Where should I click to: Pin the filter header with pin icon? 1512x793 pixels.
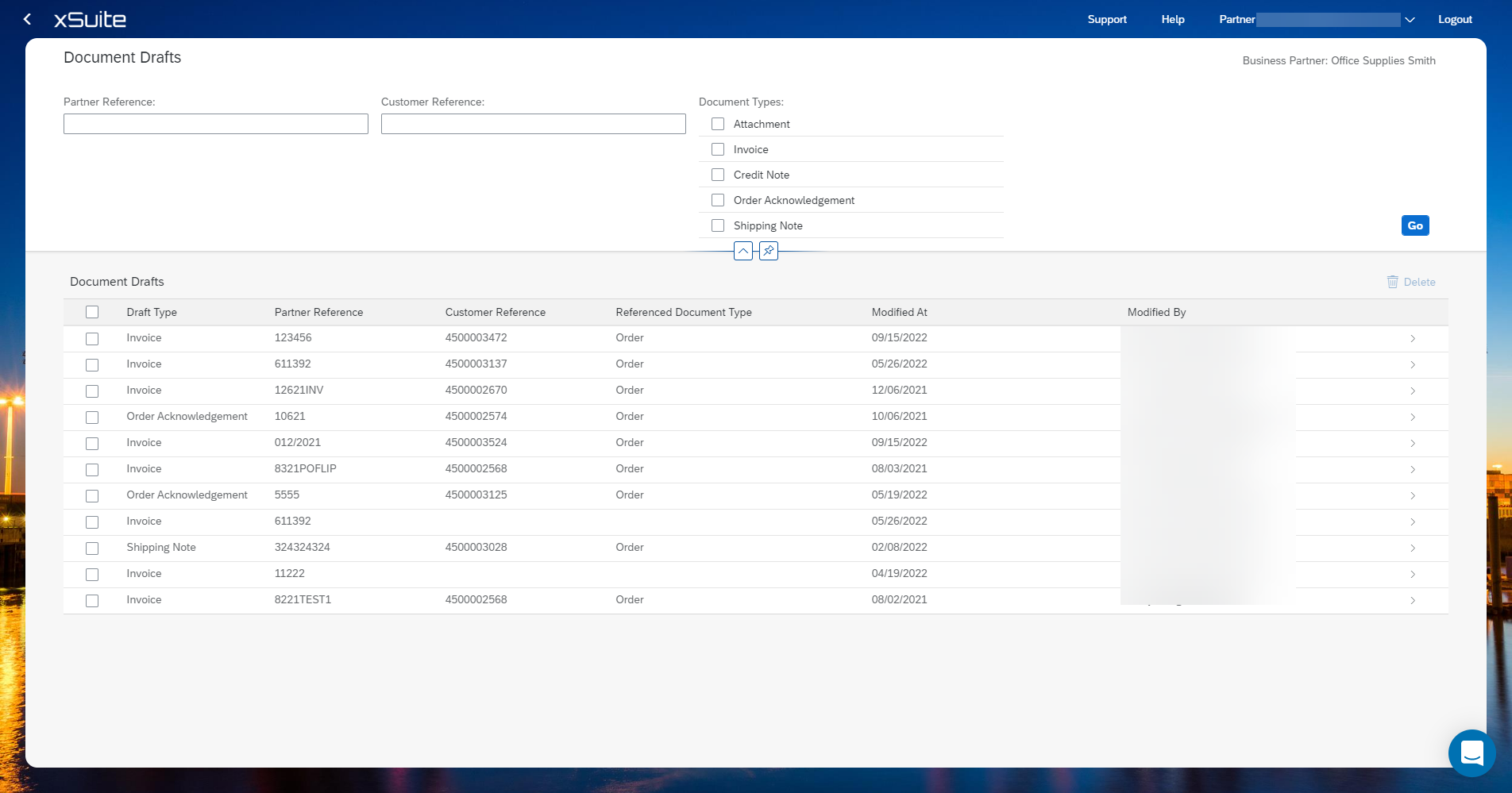click(768, 251)
